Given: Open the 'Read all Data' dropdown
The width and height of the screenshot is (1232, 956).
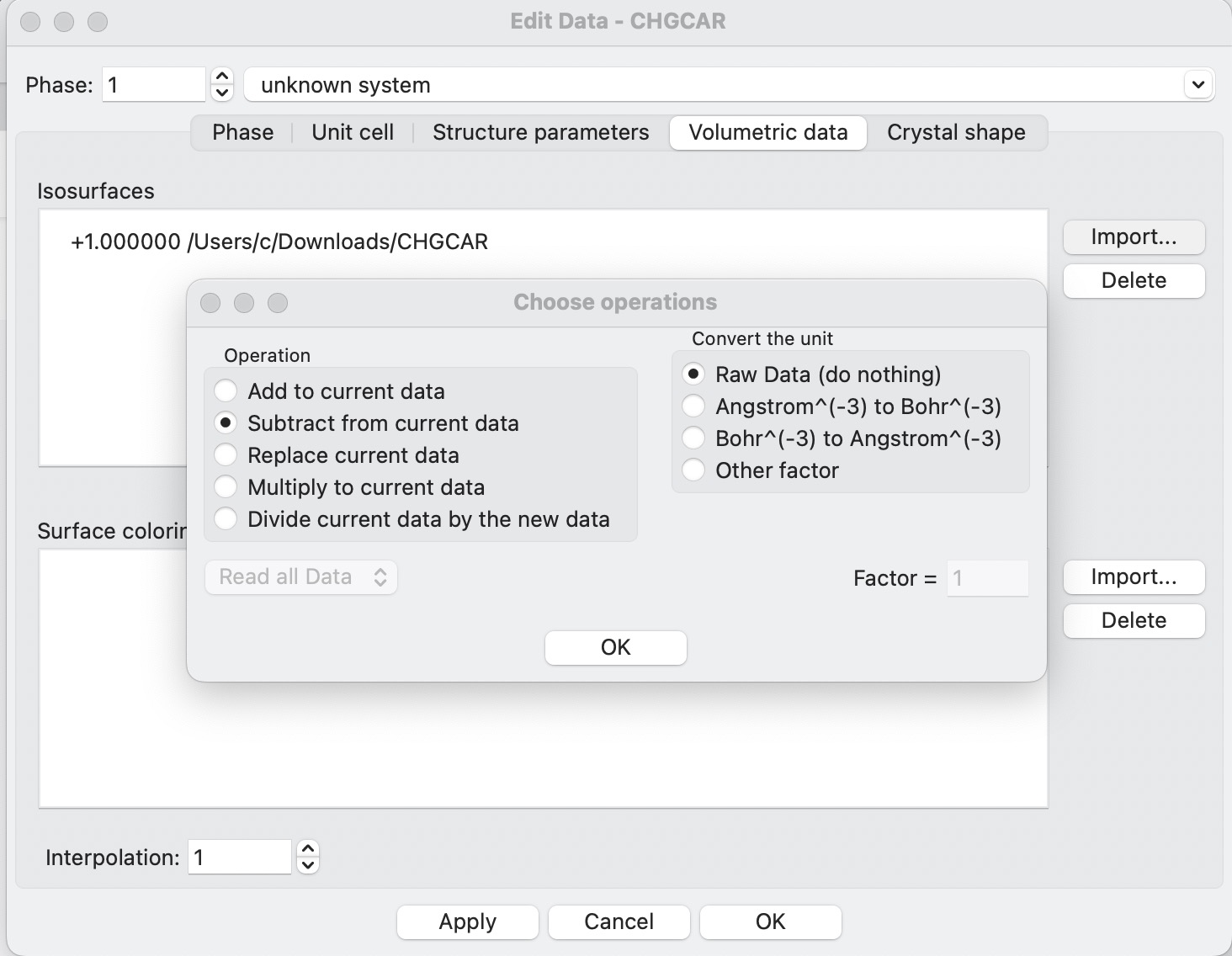Looking at the screenshot, I should coord(300,577).
